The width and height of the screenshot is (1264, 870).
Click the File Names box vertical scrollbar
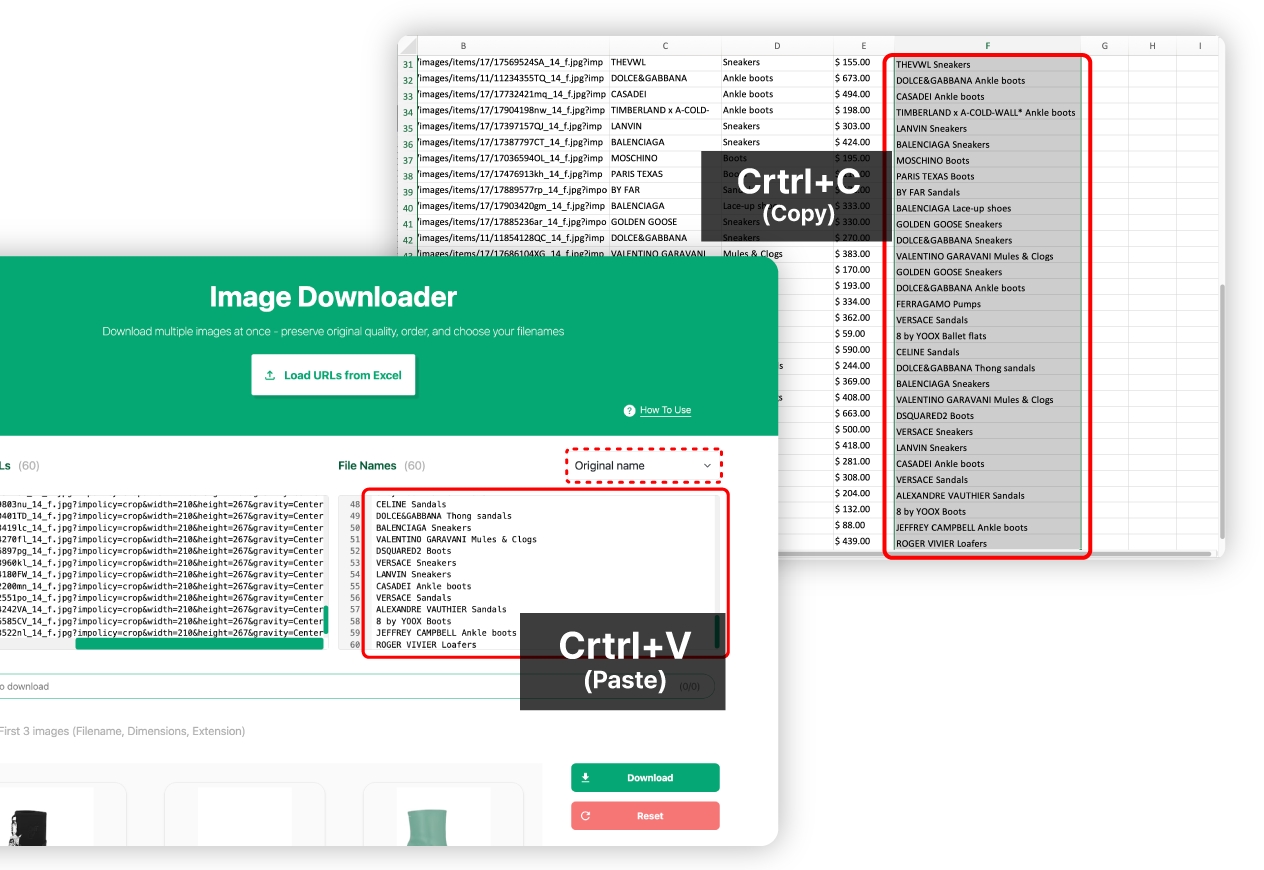pos(716,630)
